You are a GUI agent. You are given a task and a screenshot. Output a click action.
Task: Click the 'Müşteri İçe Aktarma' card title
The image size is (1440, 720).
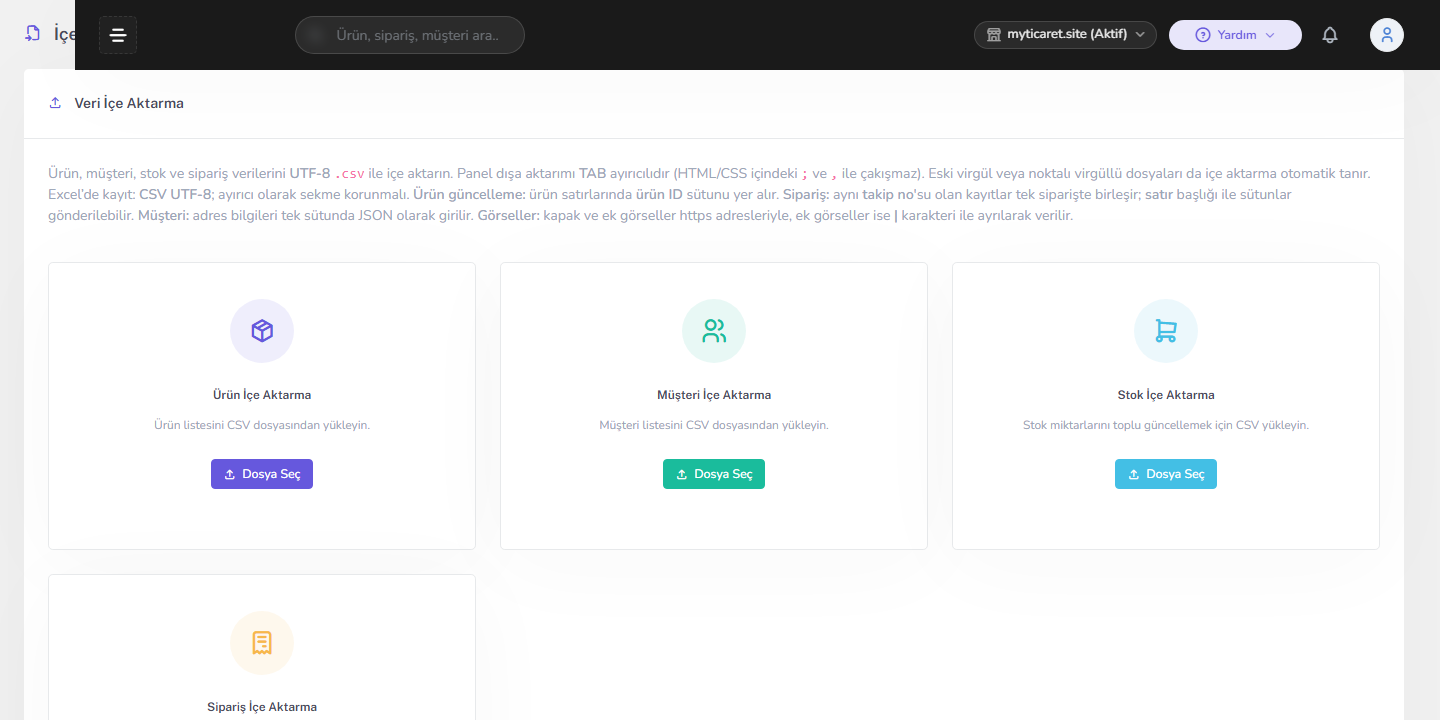(x=714, y=395)
